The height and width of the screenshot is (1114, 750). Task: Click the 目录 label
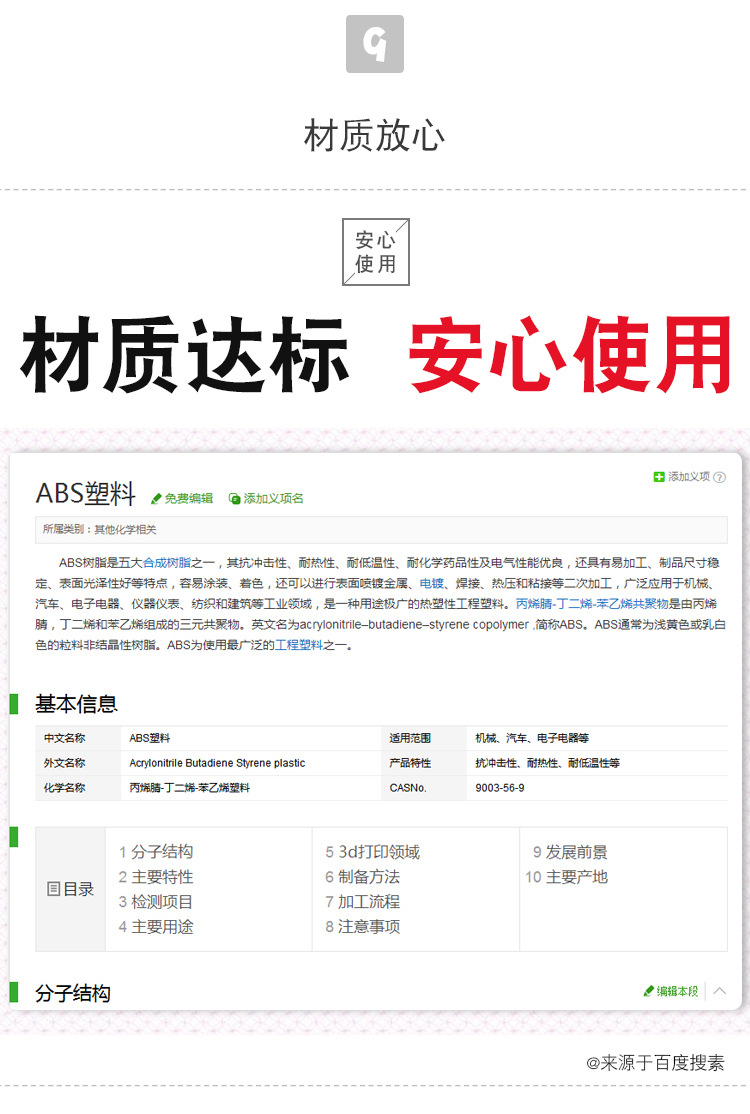click(79, 889)
